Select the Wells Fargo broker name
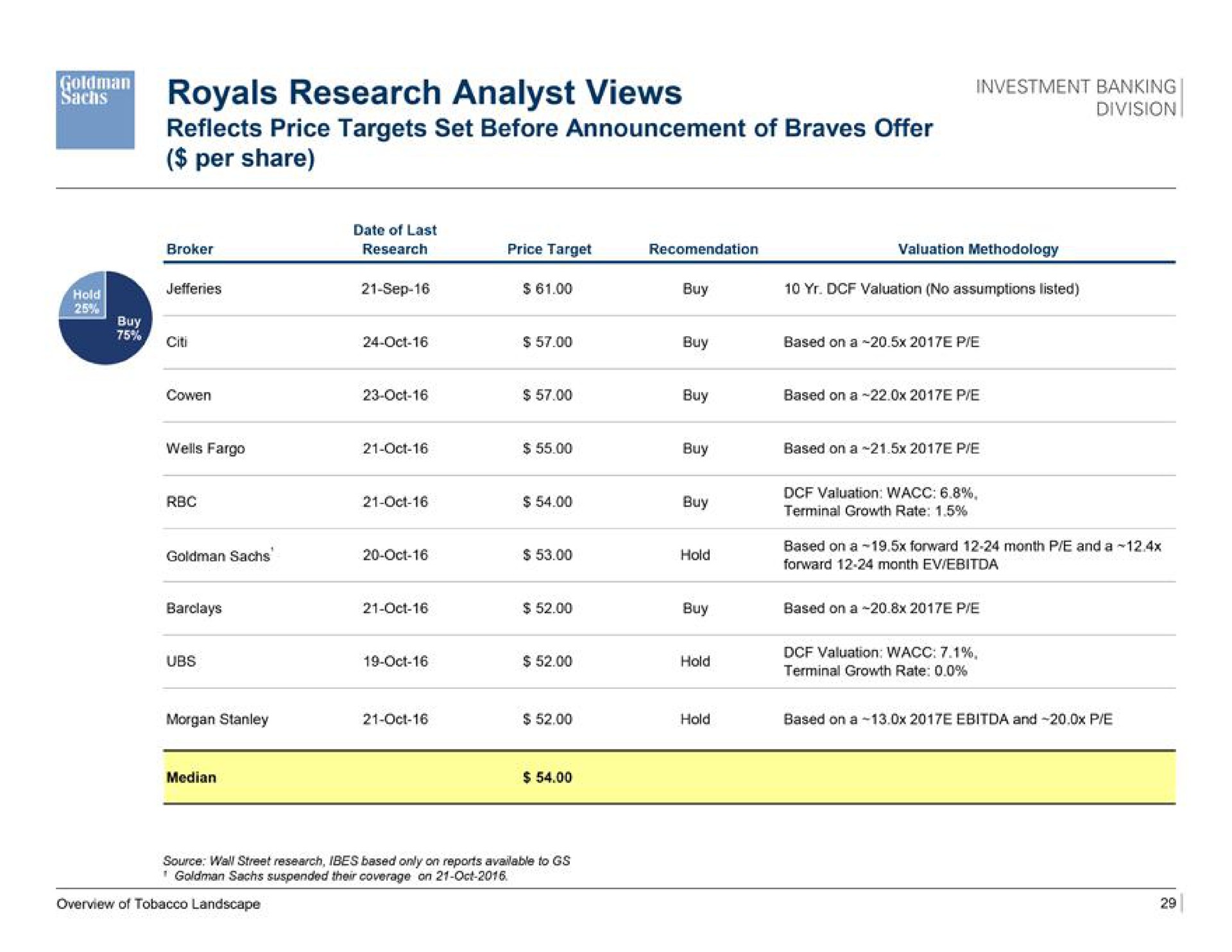 [205, 448]
